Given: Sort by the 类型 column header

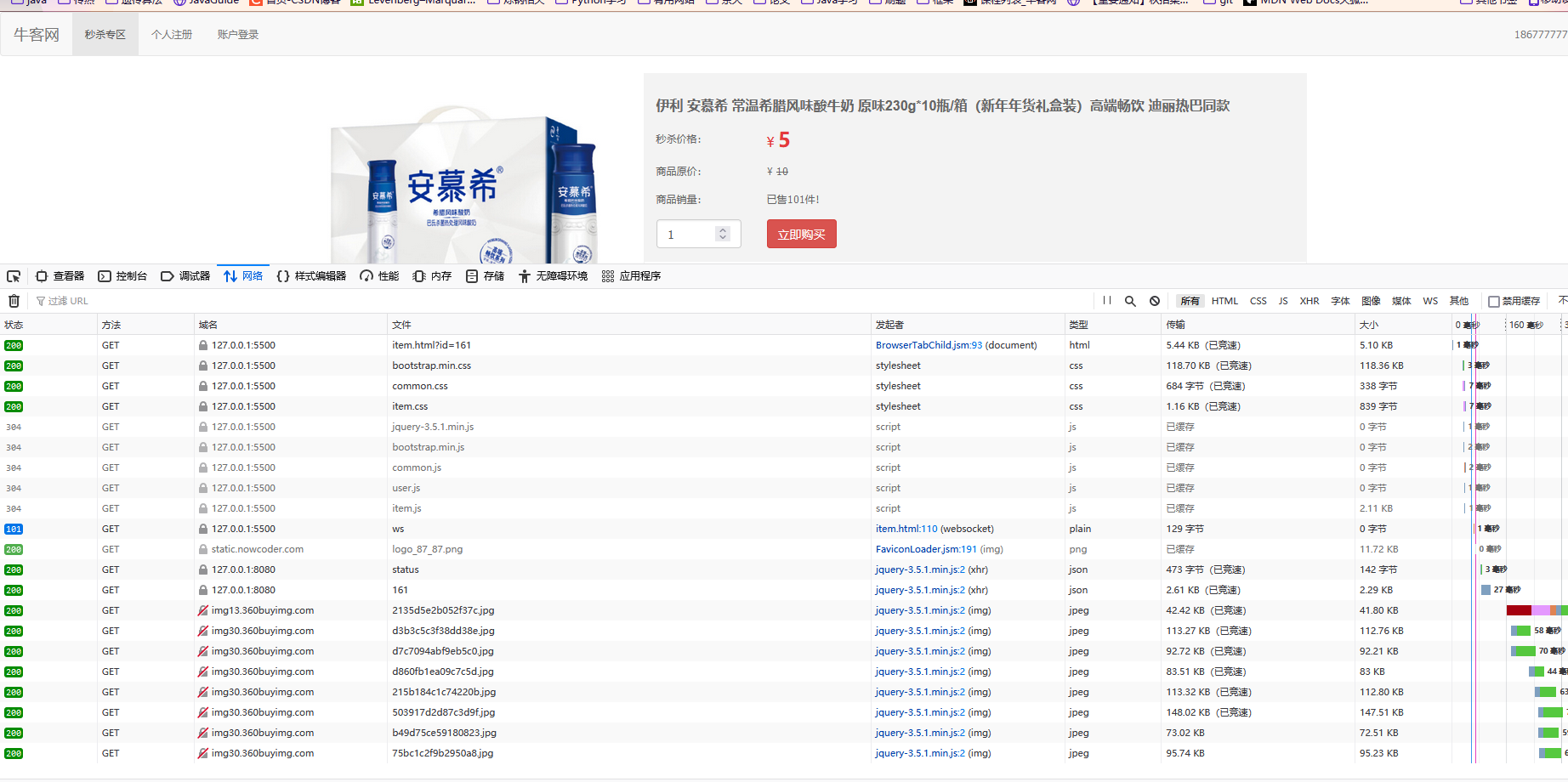Looking at the screenshot, I should pyautogui.click(x=1113, y=325).
